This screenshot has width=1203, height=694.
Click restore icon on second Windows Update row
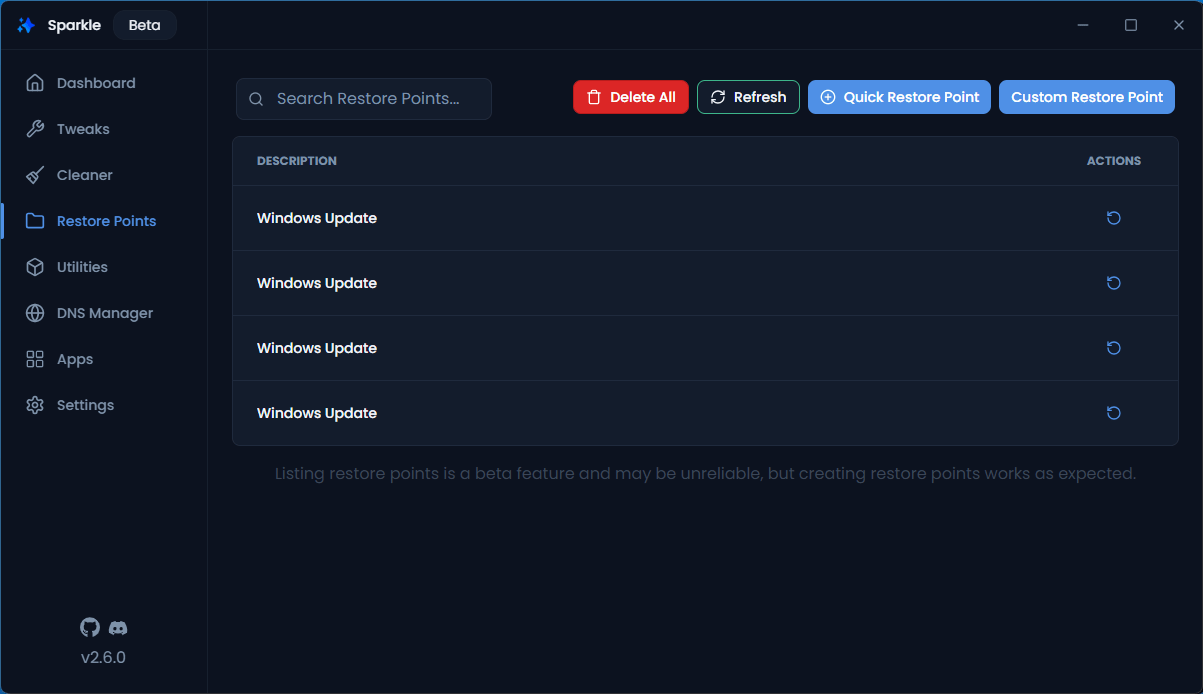tap(1113, 283)
